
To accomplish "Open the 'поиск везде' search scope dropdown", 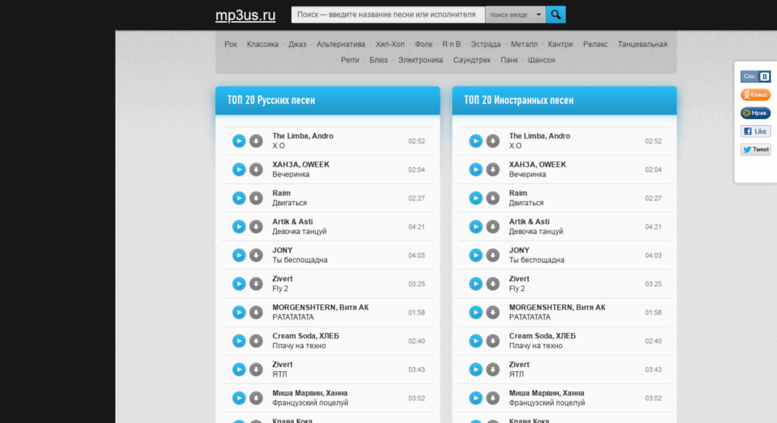I will tap(515, 14).
